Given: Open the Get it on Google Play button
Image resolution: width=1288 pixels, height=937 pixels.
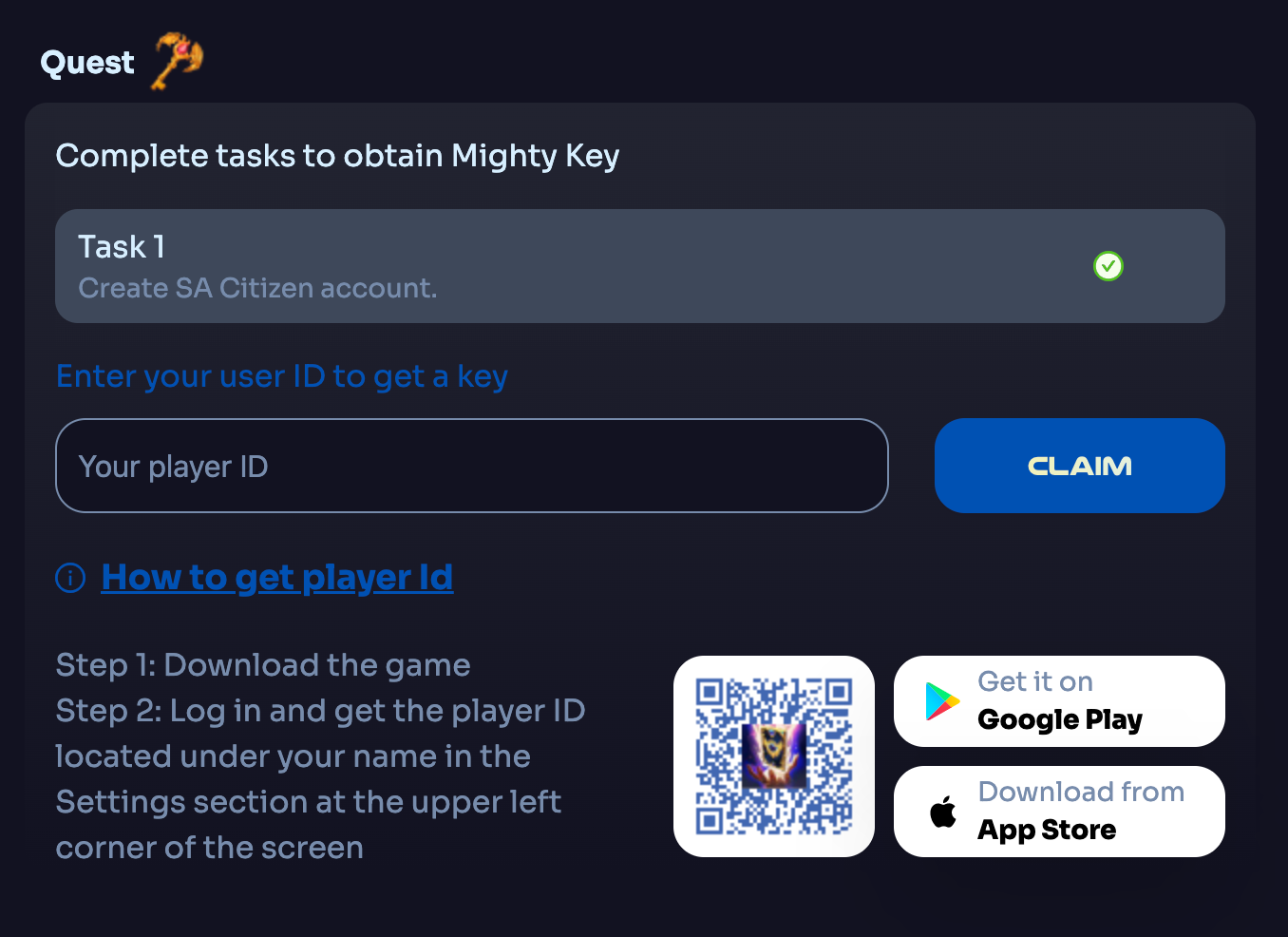Looking at the screenshot, I should pos(1059,701).
